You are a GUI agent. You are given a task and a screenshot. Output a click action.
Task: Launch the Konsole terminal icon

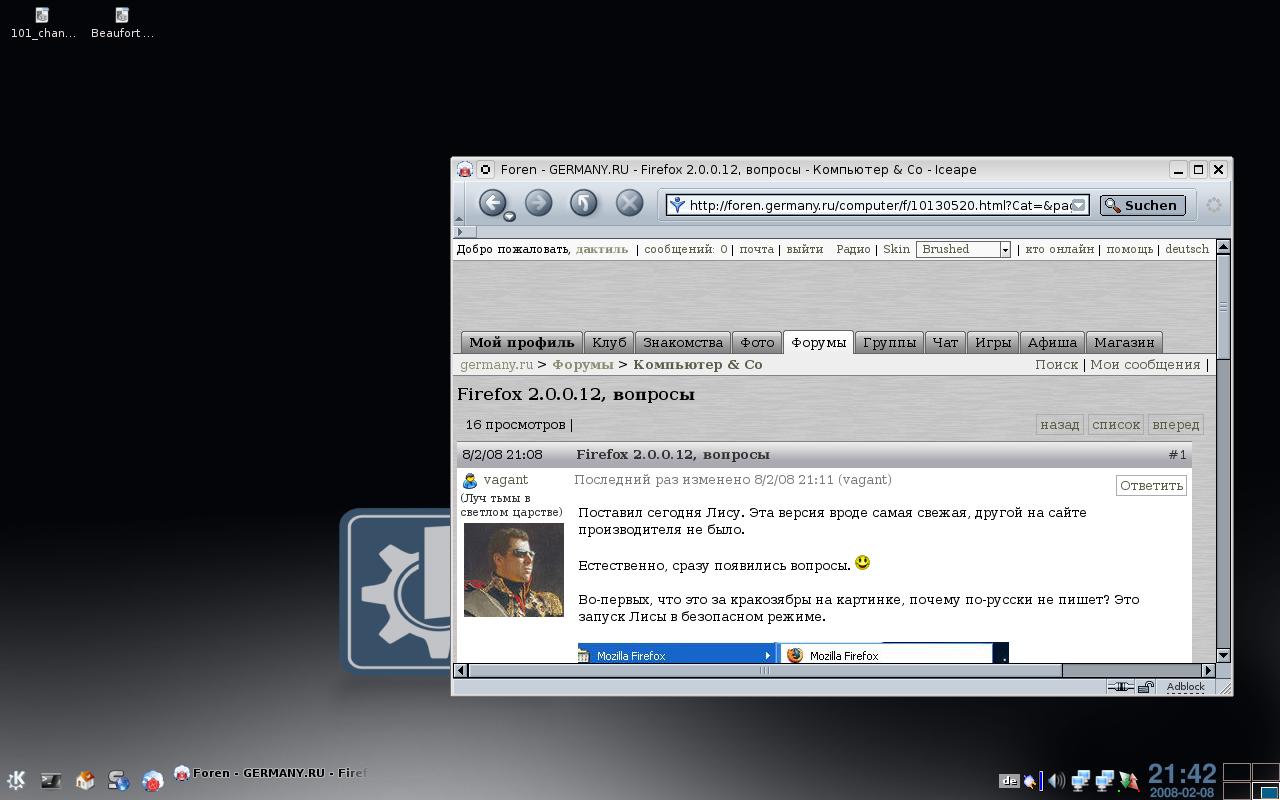coord(50,780)
